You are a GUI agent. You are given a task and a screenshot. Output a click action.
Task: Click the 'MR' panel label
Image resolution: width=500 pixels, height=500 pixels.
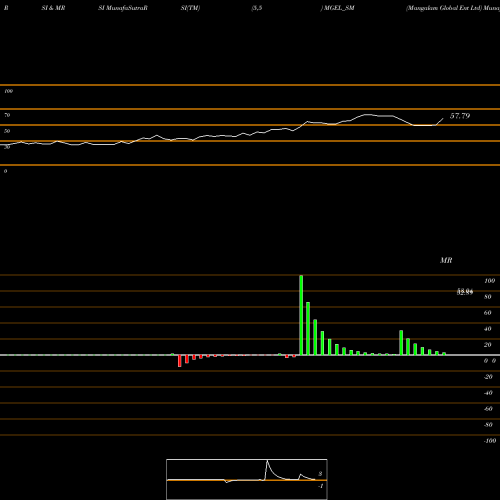[x=446, y=260]
